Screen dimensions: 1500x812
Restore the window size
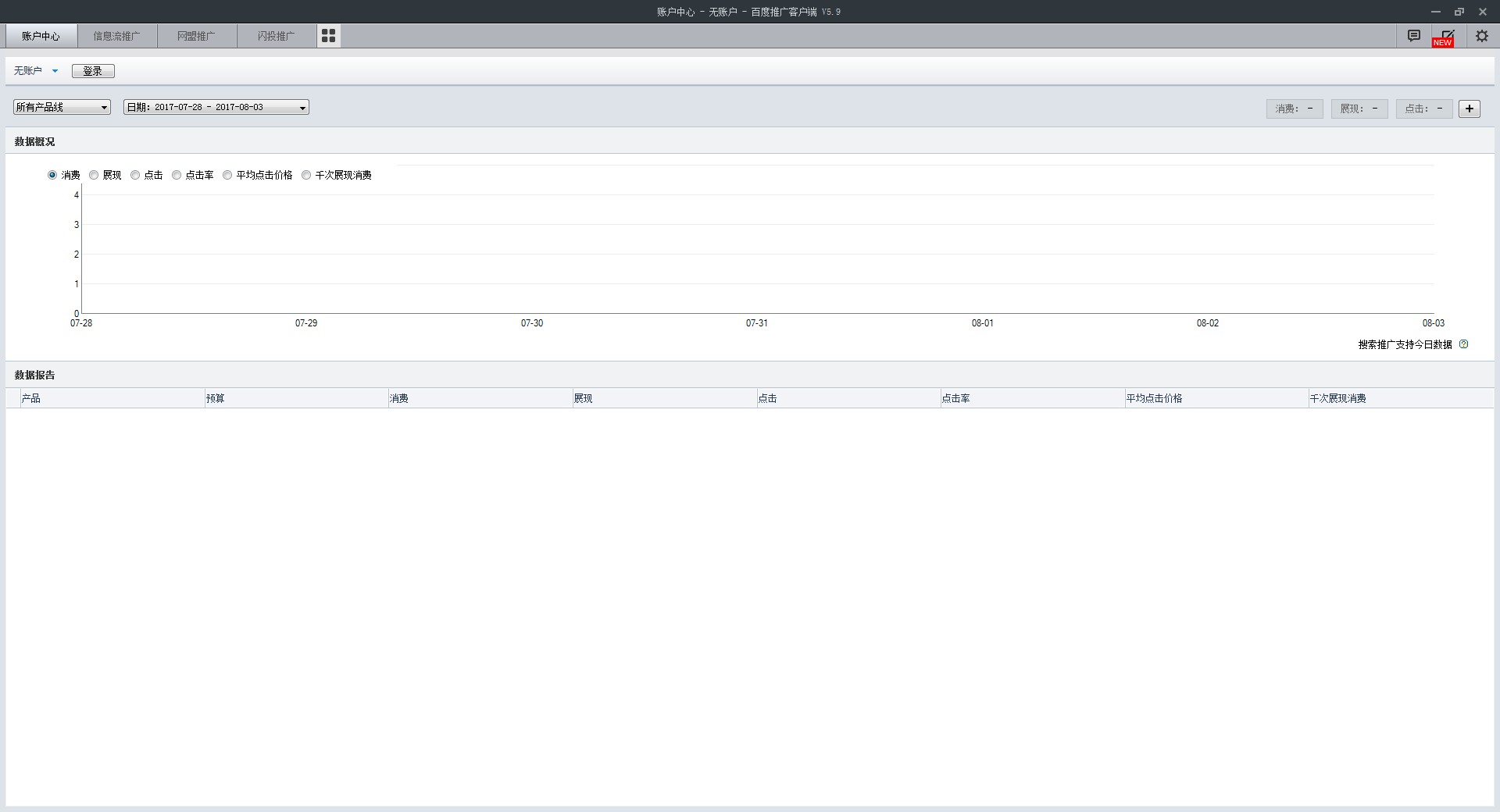(x=1459, y=12)
